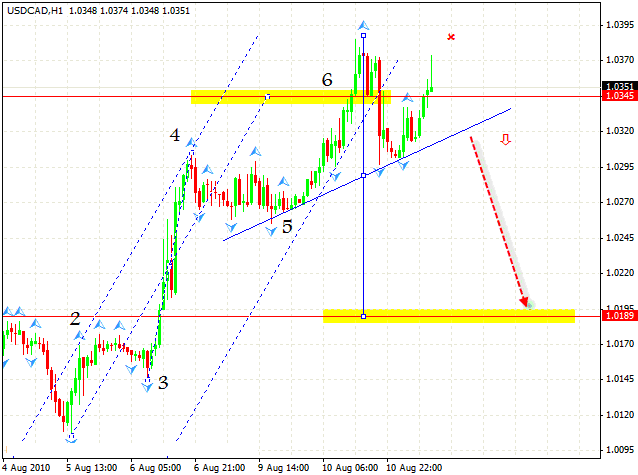Select the 6 Aug 21:00 time label
The height and width of the screenshot is (475, 638).
219,468
